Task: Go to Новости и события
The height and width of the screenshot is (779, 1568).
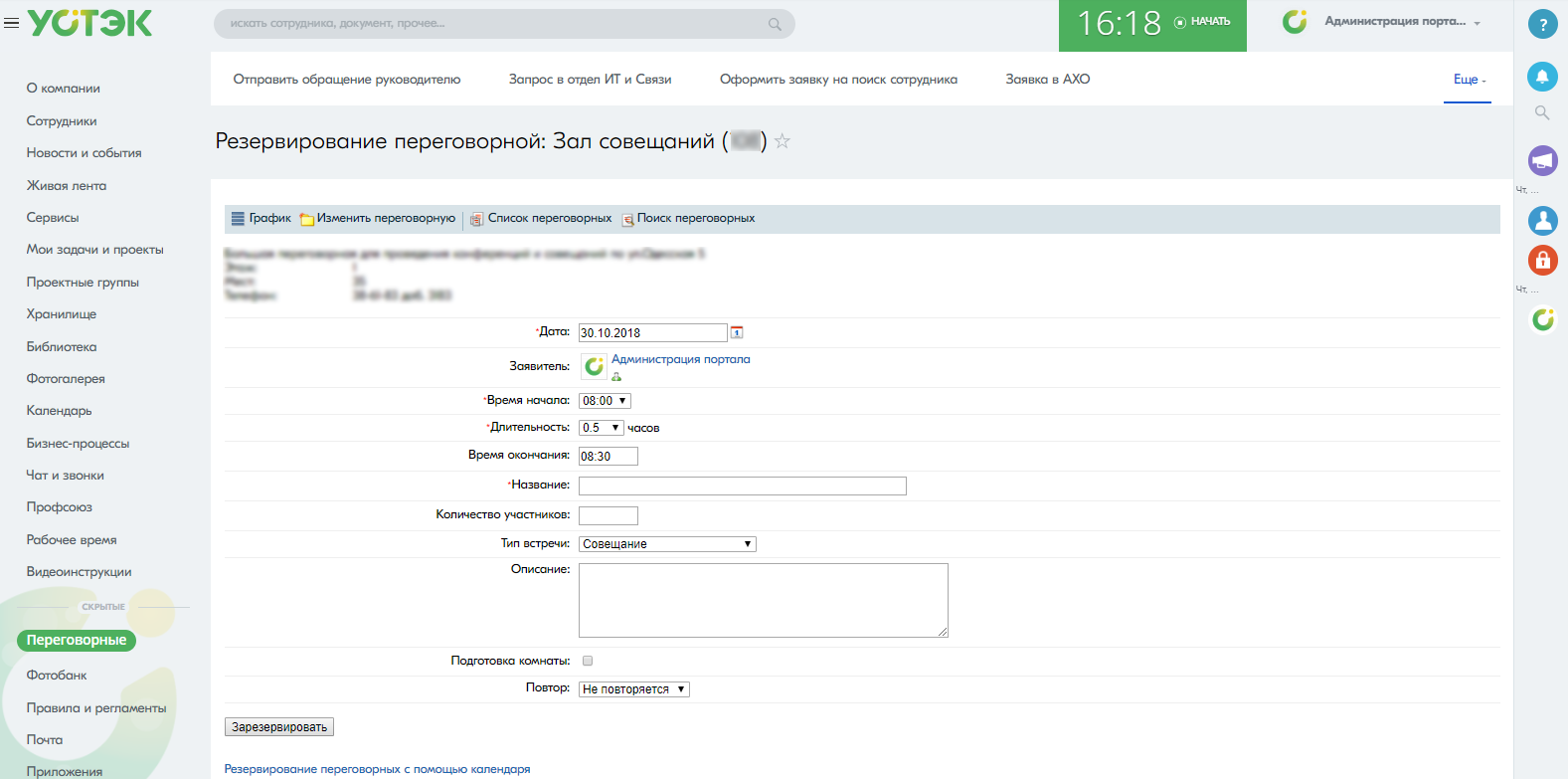Action: coord(85,153)
